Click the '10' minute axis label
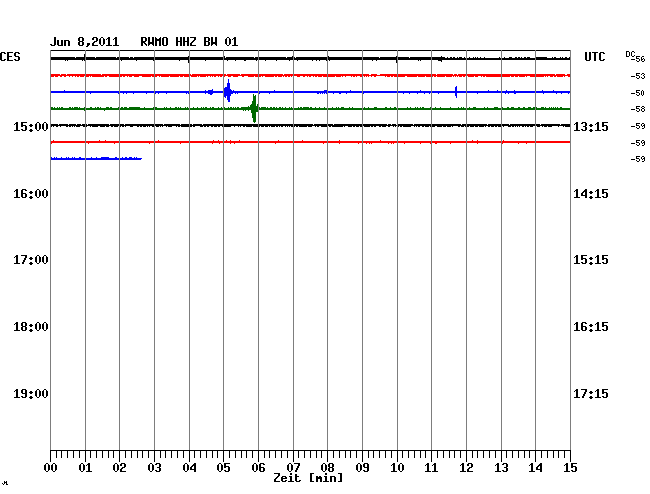 pyautogui.click(x=397, y=468)
